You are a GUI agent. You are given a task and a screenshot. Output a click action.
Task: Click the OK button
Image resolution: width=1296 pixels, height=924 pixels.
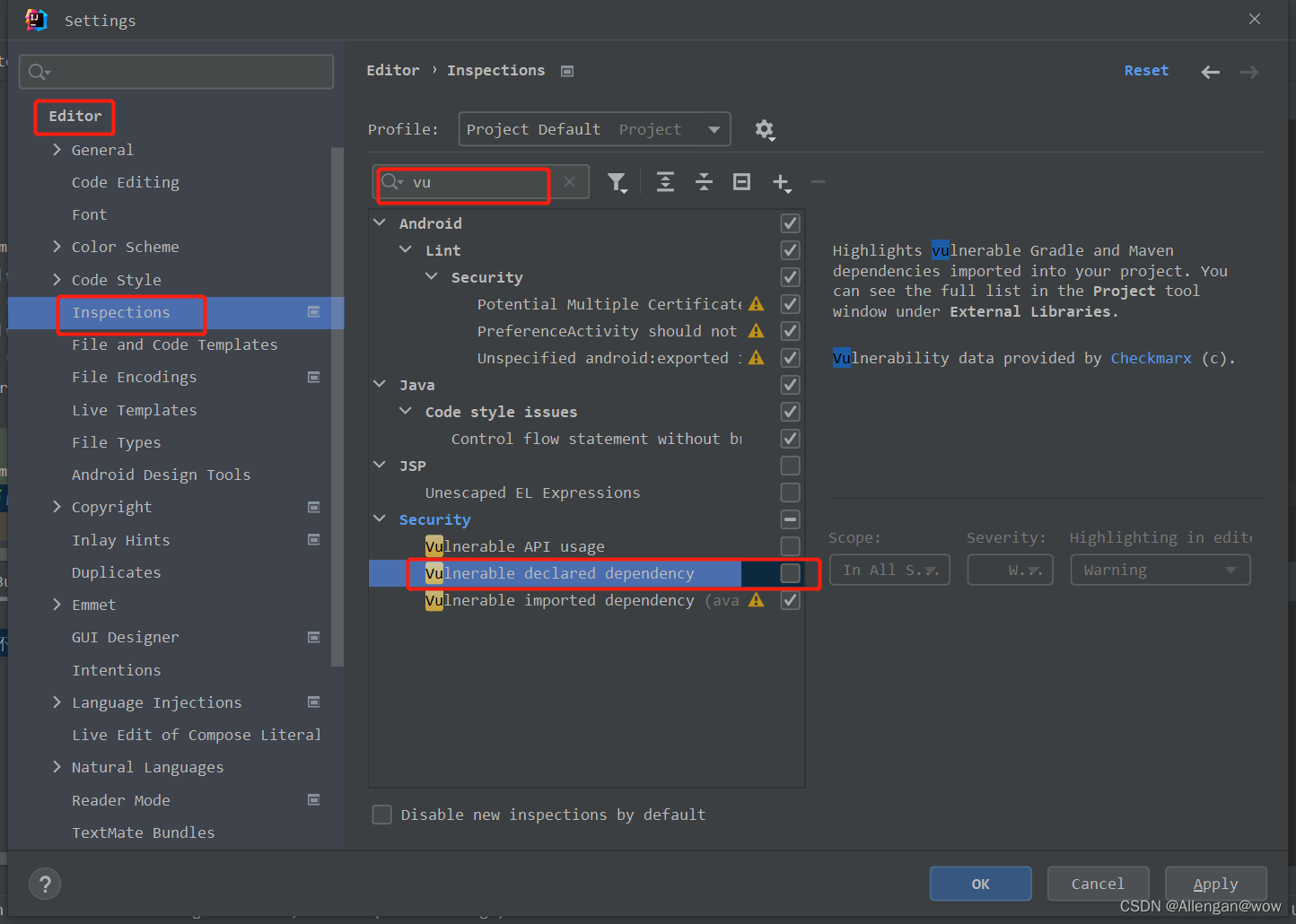click(980, 884)
